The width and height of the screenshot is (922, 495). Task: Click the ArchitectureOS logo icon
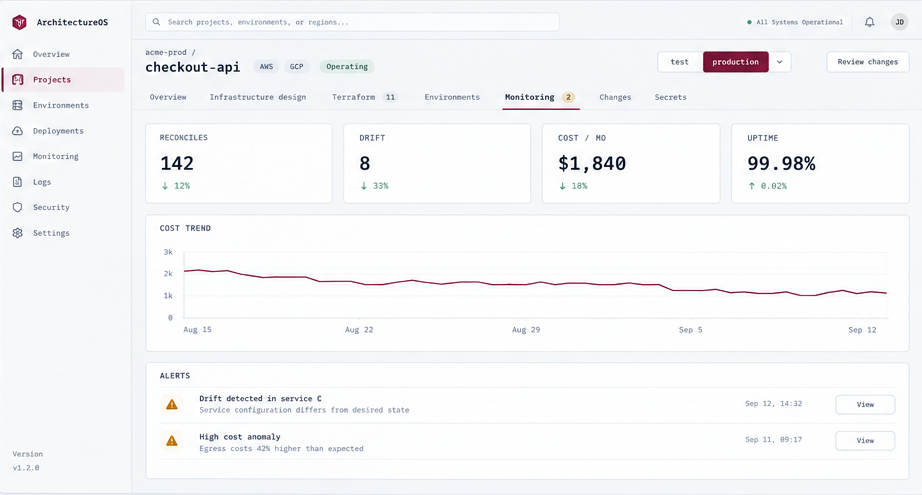click(19, 22)
